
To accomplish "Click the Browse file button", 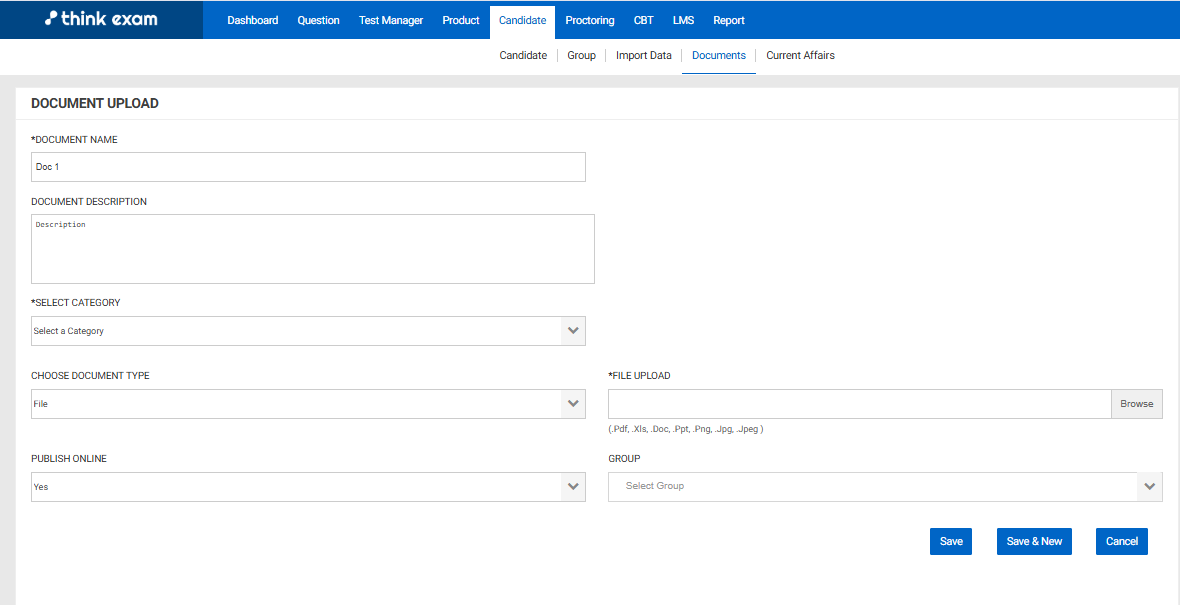I will point(1136,404).
